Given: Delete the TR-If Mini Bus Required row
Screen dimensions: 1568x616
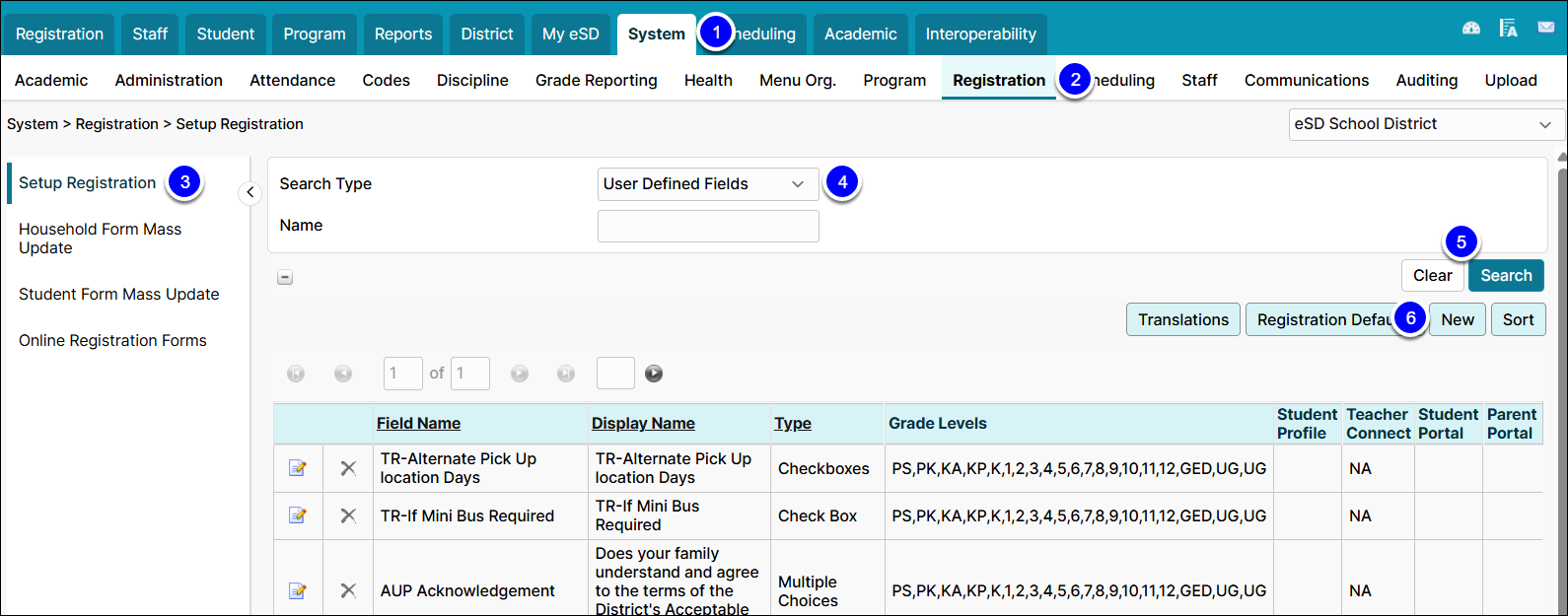Looking at the screenshot, I should point(348,515).
